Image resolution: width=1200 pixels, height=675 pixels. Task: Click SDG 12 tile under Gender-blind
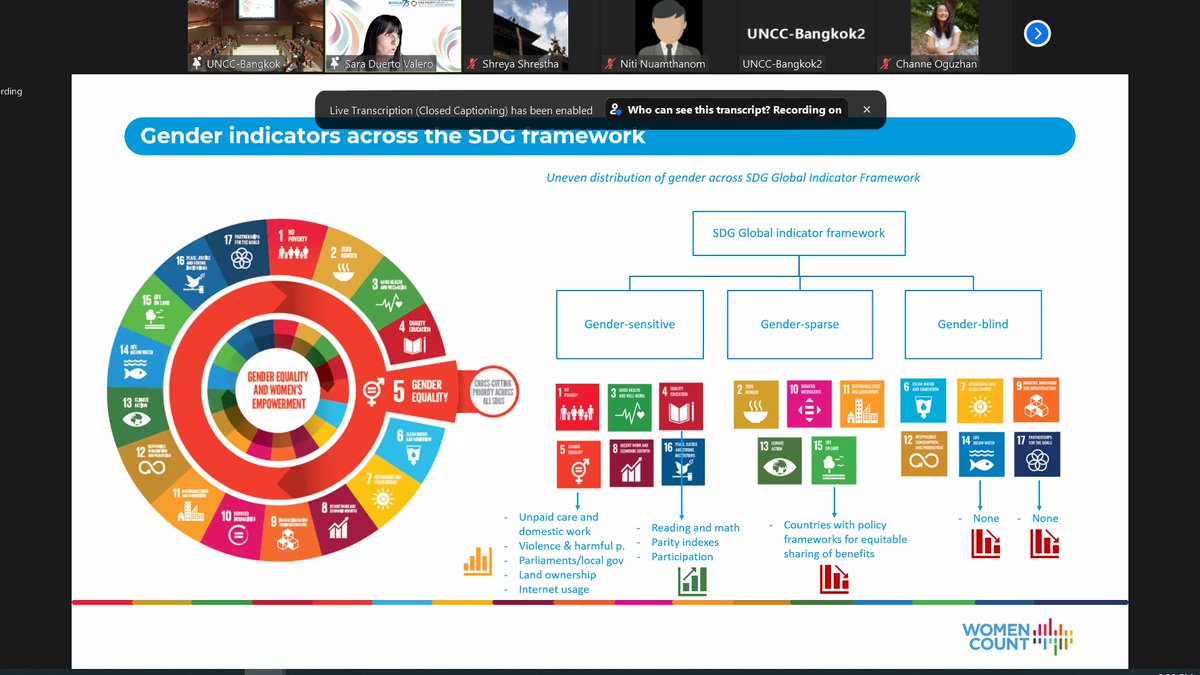pos(923,453)
